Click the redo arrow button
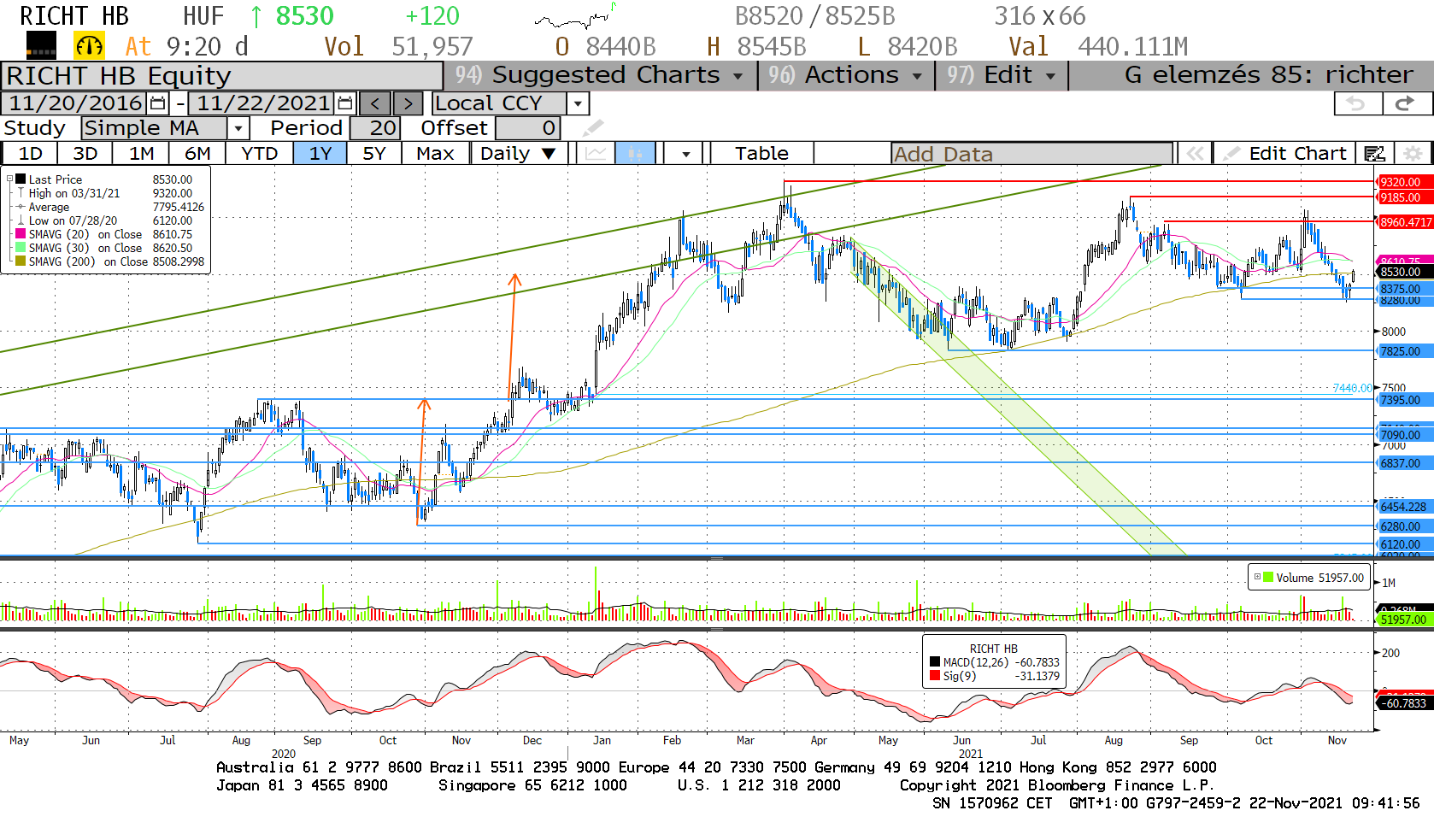 (x=1405, y=103)
